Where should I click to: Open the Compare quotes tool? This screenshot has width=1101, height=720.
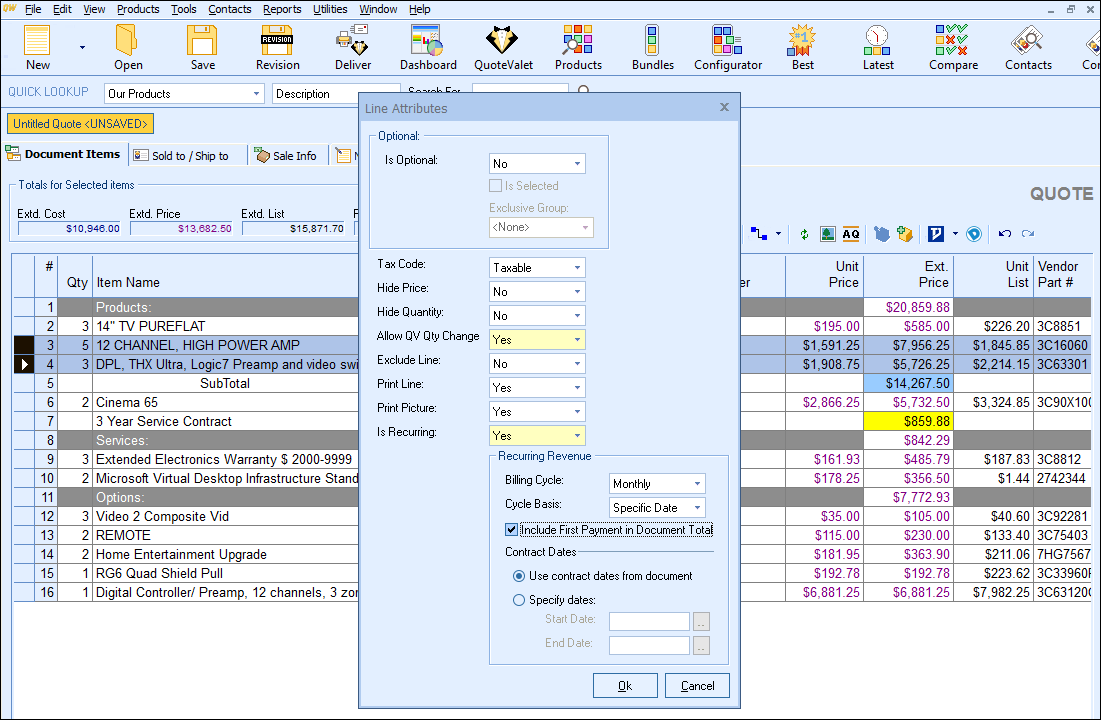[952, 48]
